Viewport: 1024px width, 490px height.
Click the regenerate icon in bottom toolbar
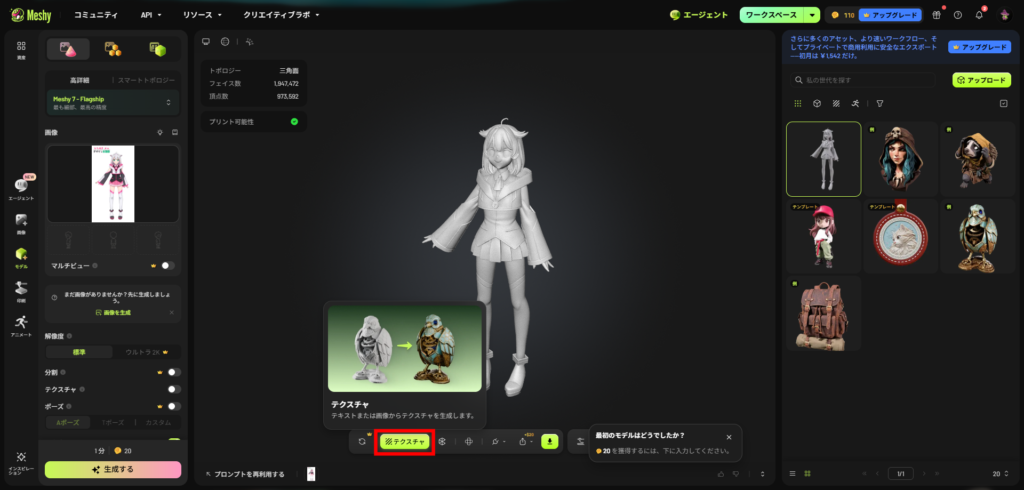point(362,442)
